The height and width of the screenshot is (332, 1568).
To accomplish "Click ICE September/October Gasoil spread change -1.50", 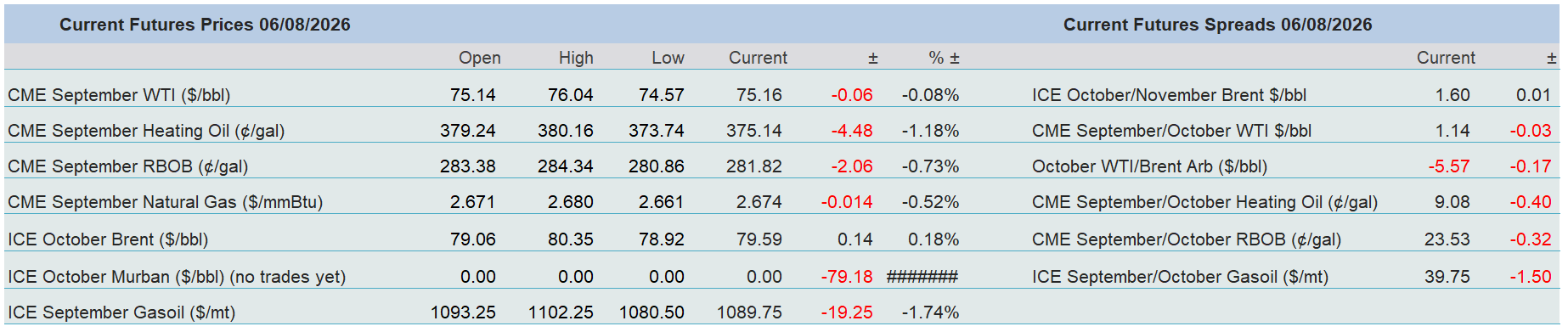I will tap(1530, 277).
